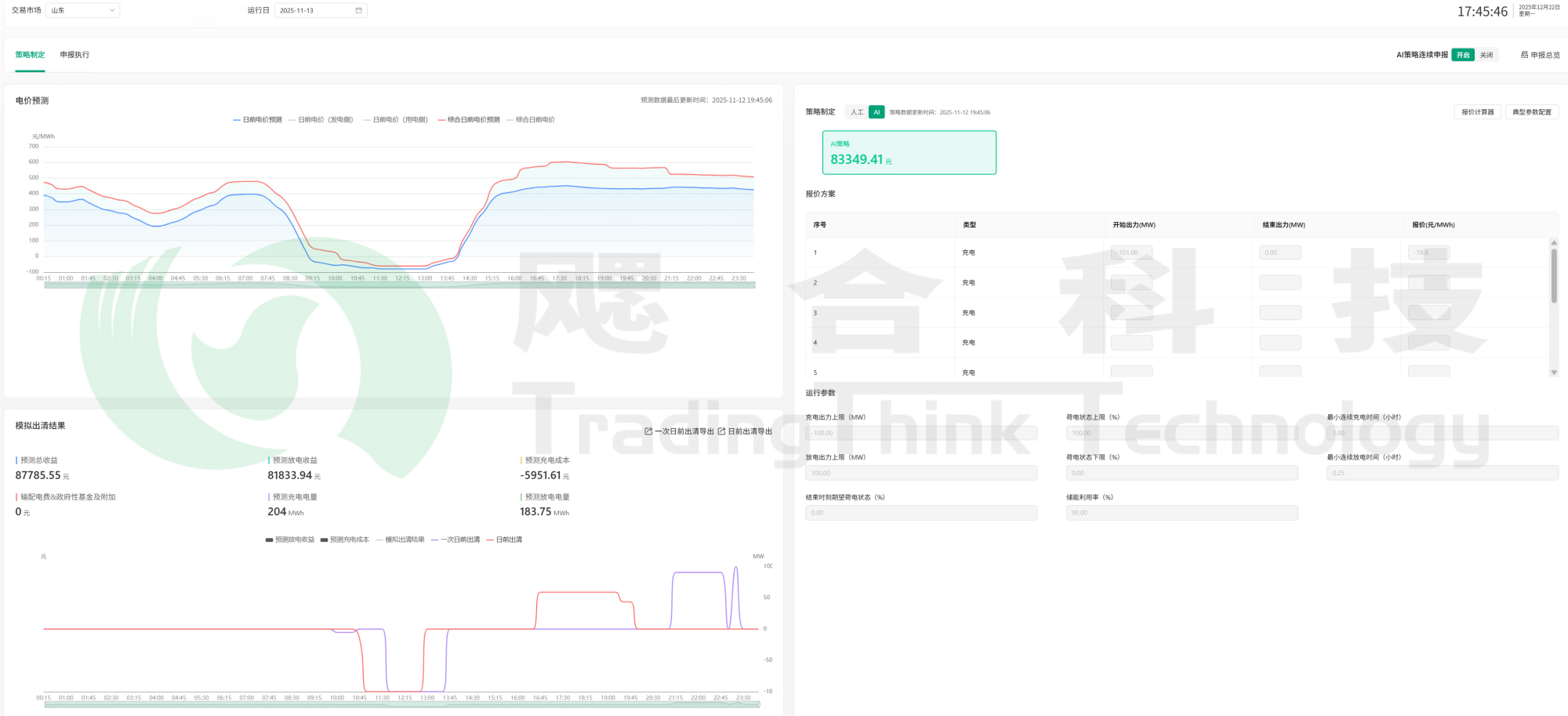
Task: Click the 日前出清导出 export icon
Action: (x=721, y=431)
